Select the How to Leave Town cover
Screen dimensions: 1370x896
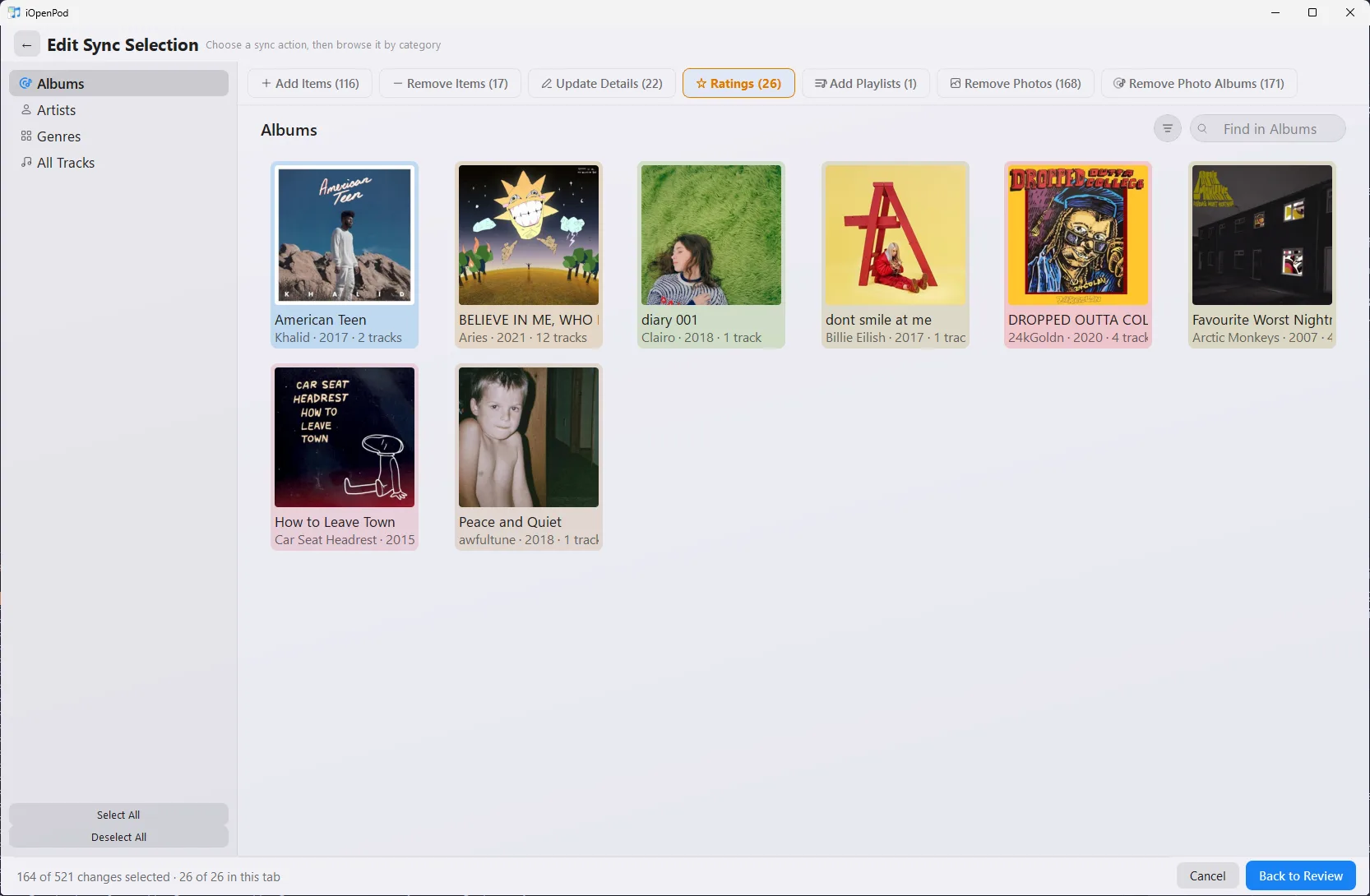pos(345,437)
